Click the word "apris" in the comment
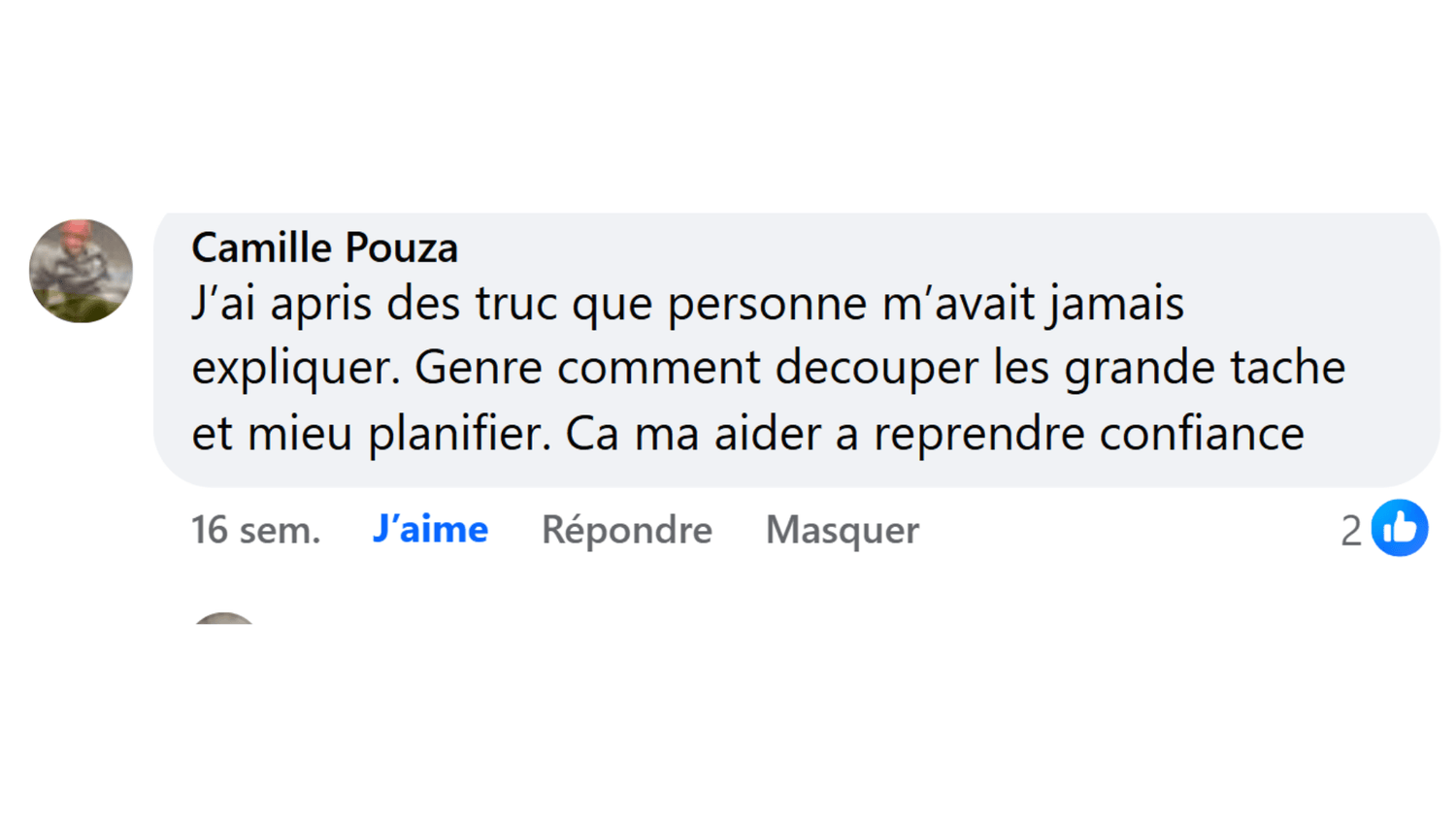The height and width of the screenshot is (819, 1456). click(x=320, y=304)
